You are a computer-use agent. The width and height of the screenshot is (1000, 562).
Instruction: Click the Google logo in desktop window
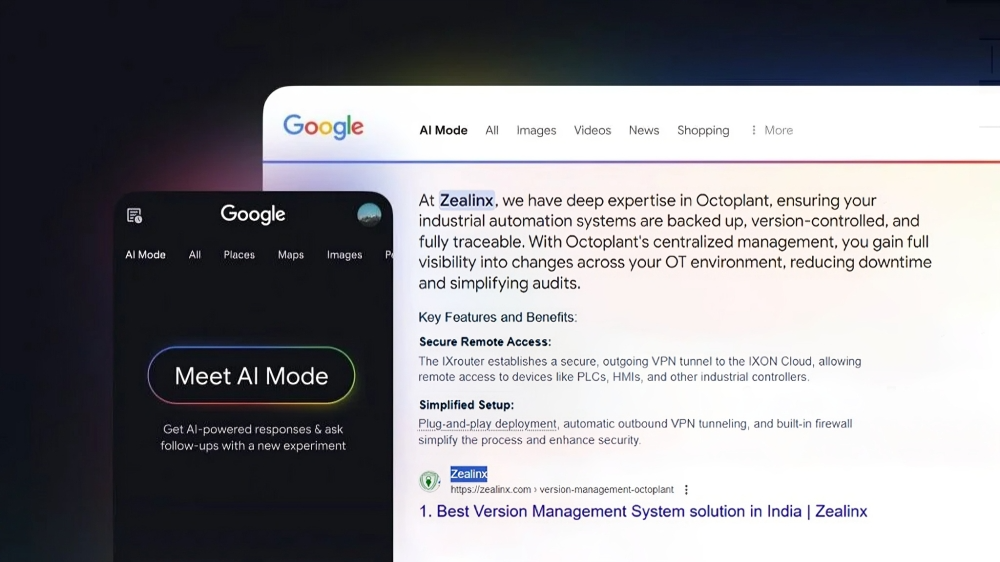323,127
